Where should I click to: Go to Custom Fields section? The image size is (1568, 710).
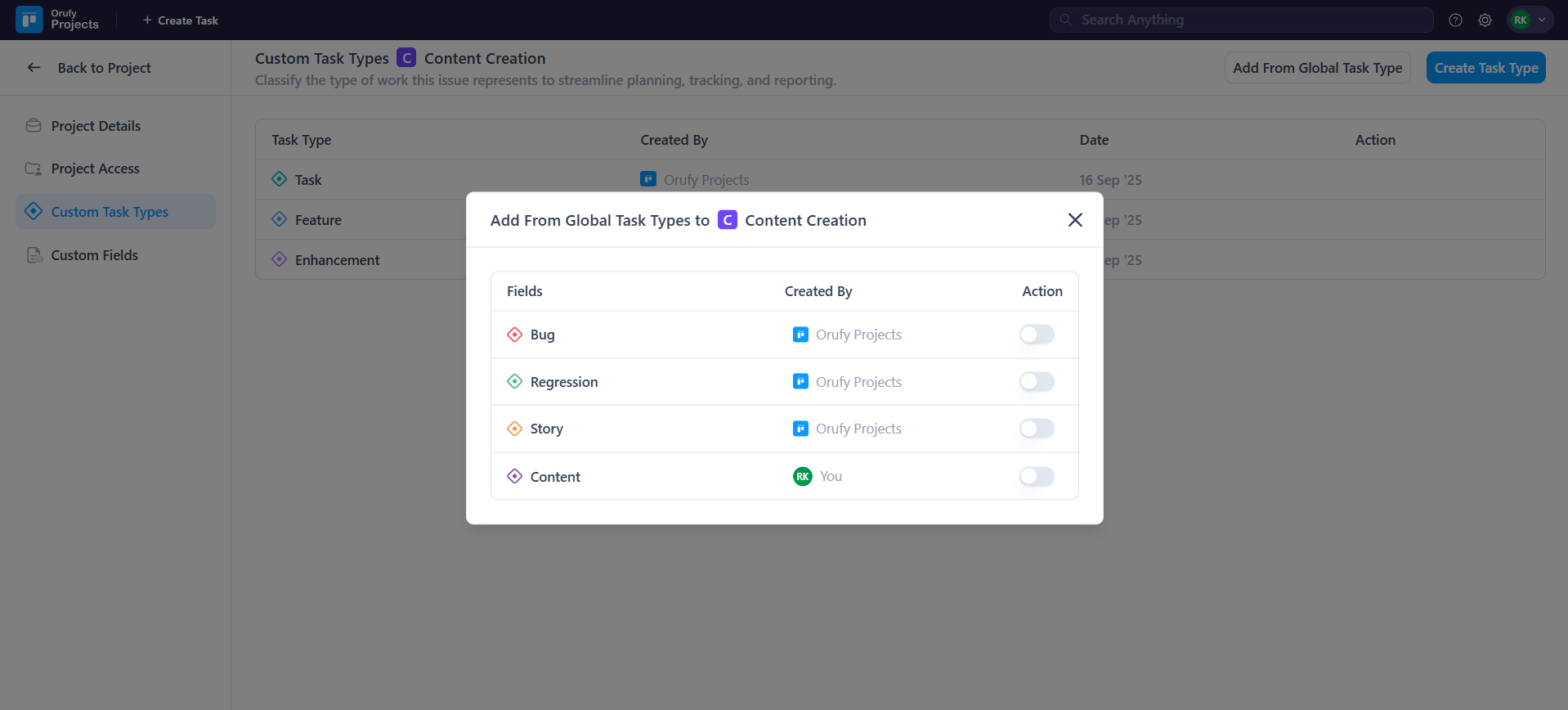pos(94,255)
